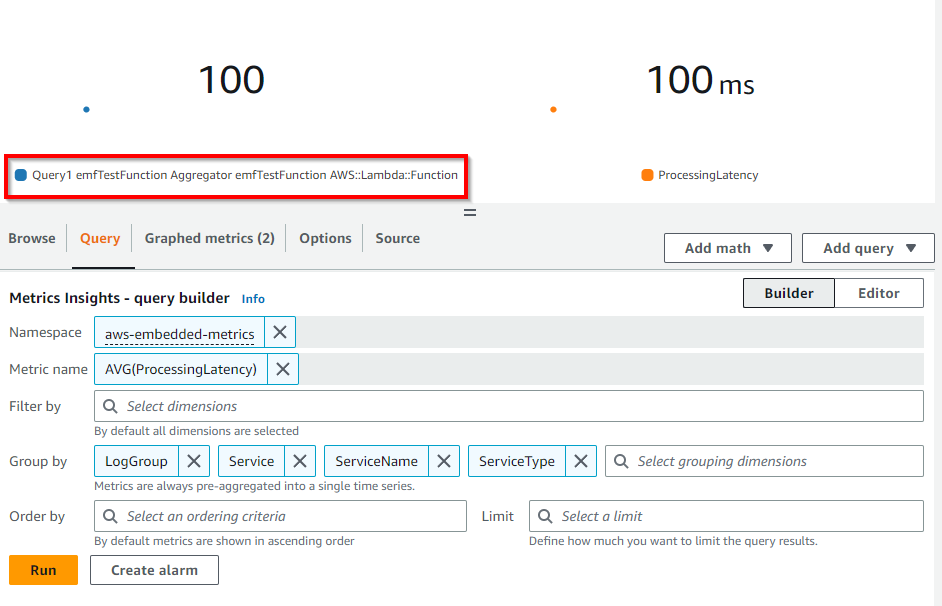Viewport: 942px width, 606px height.
Task: Click the Run button
Action: [x=43, y=570]
